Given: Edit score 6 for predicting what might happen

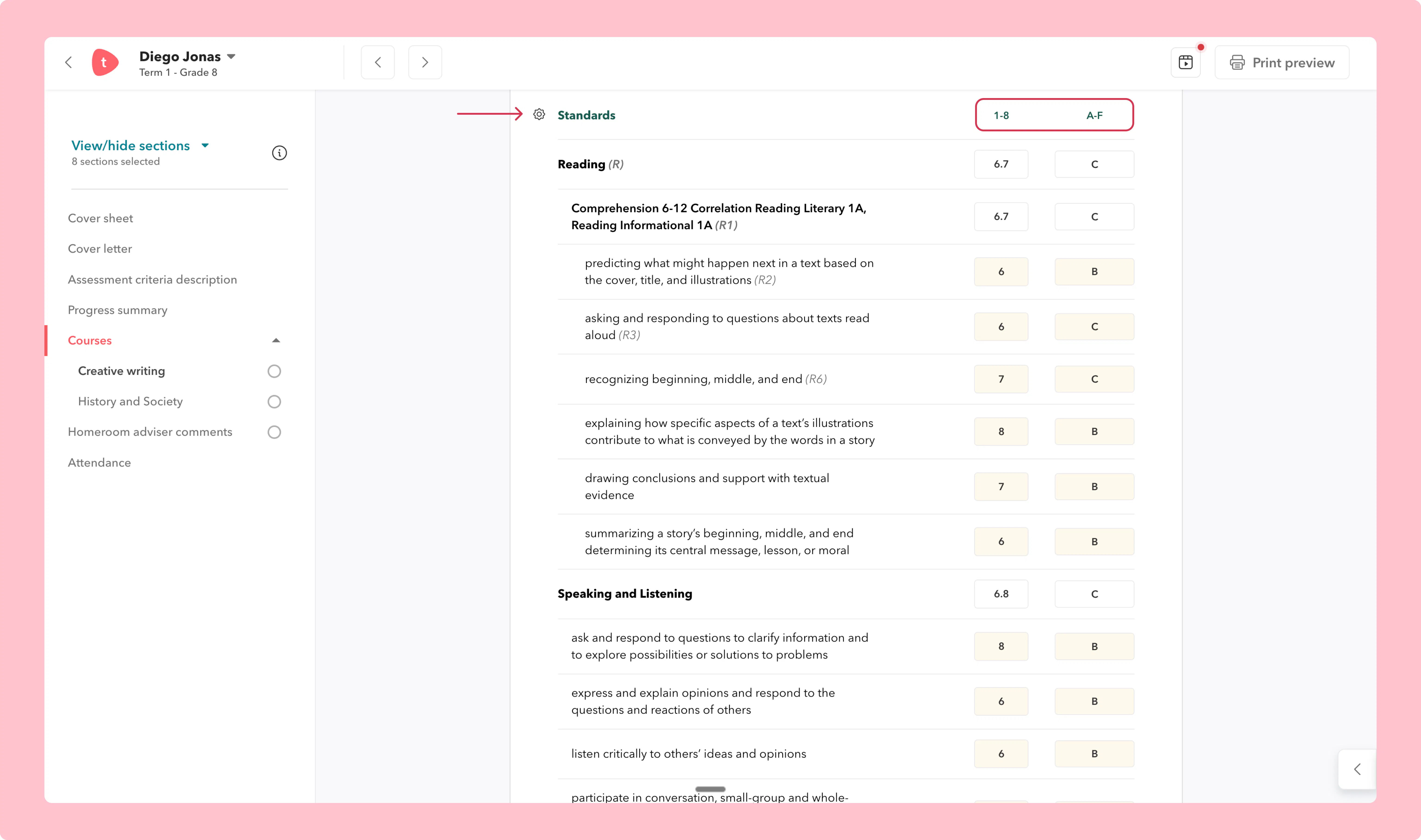Looking at the screenshot, I should coord(1001,272).
